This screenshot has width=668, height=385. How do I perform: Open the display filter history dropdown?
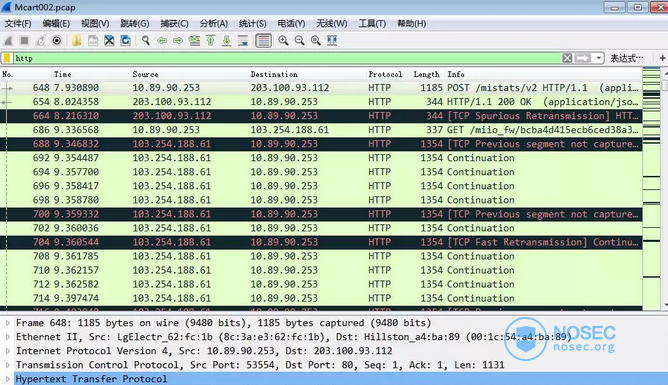(599, 58)
